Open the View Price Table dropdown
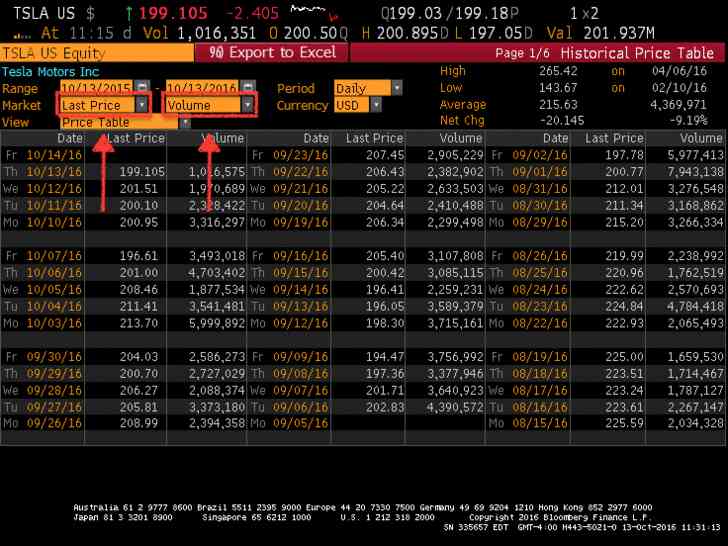This screenshot has height=546, width=728. (x=185, y=123)
